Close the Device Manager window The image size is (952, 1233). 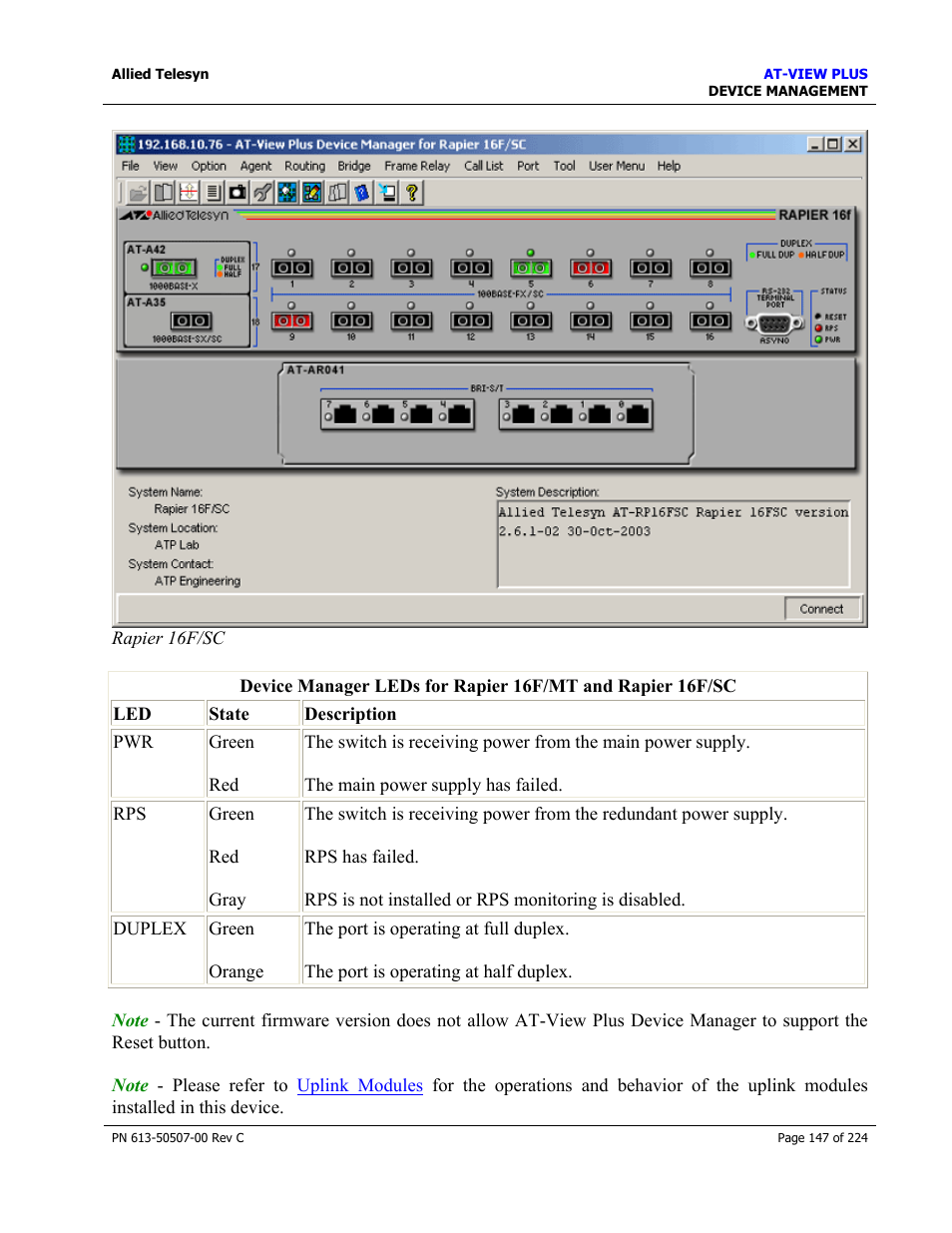[x=853, y=144]
